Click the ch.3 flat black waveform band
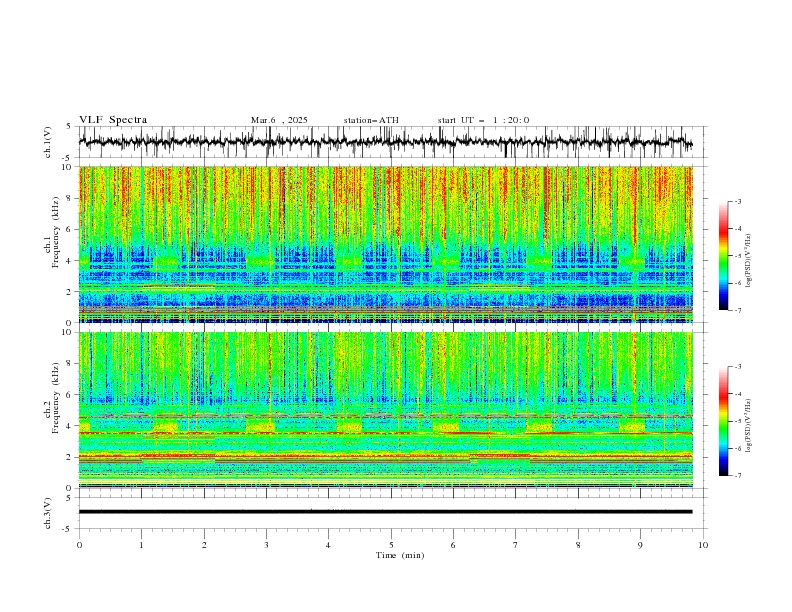Viewport: 792px width, 612px height. click(385, 512)
